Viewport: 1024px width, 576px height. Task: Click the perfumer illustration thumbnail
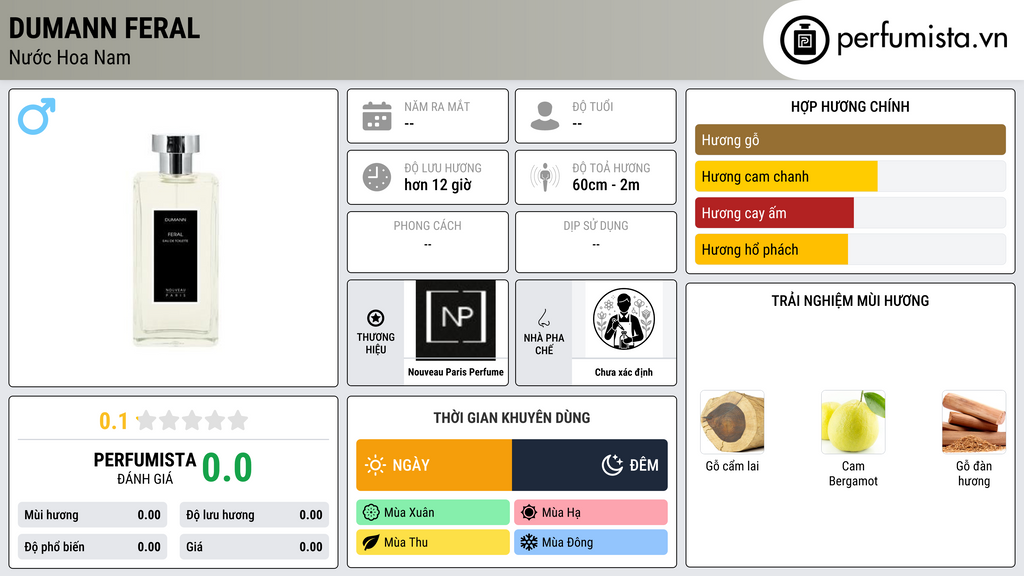(624, 319)
